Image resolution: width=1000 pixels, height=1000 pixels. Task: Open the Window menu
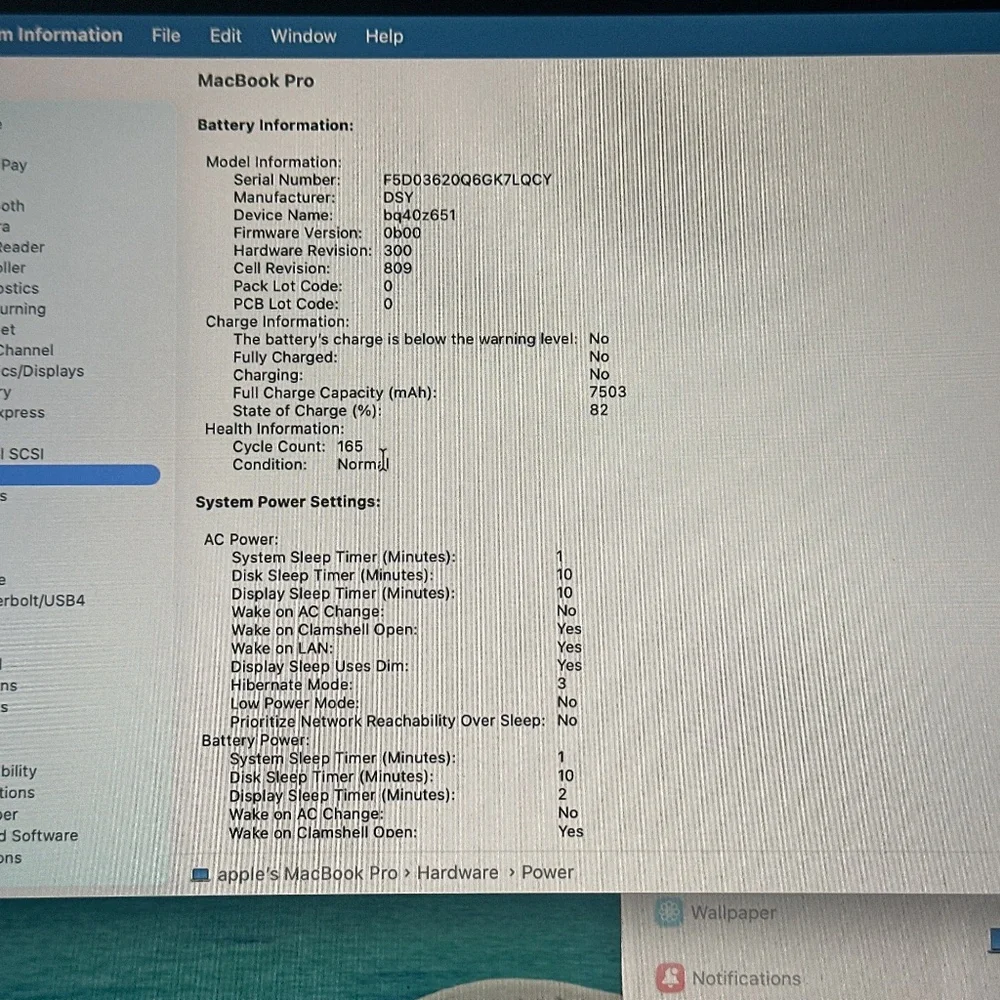304,36
